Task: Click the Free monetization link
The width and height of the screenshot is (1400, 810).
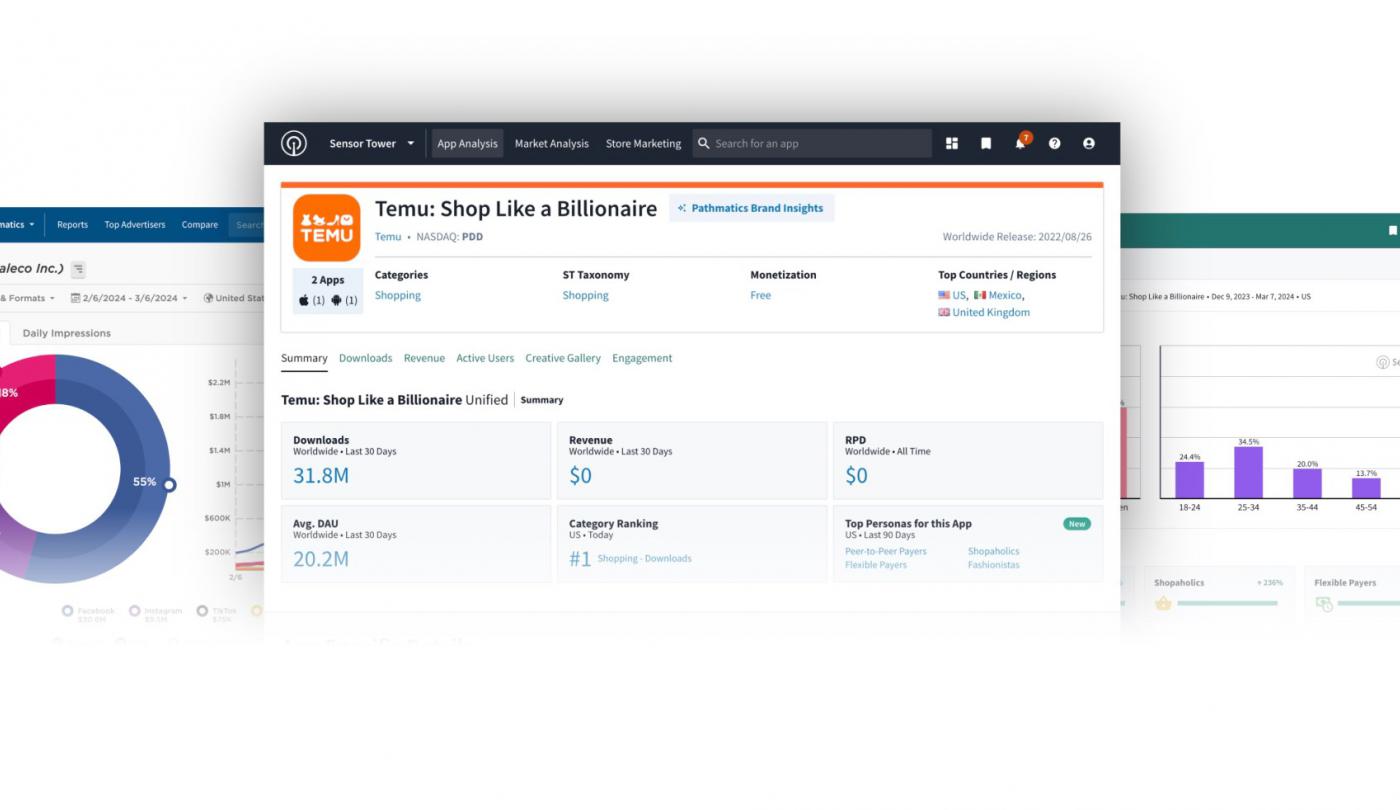Action: tap(761, 295)
